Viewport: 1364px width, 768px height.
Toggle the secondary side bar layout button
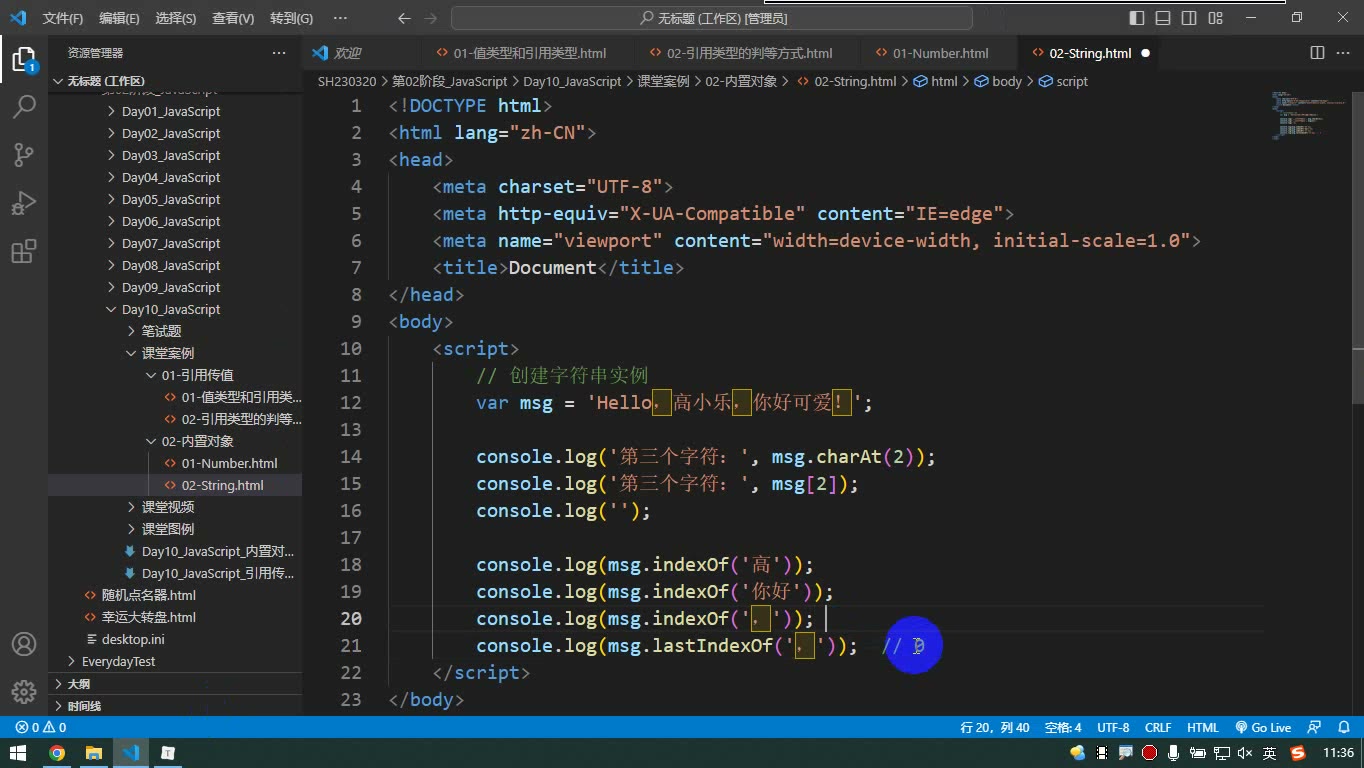(1189, 18)
